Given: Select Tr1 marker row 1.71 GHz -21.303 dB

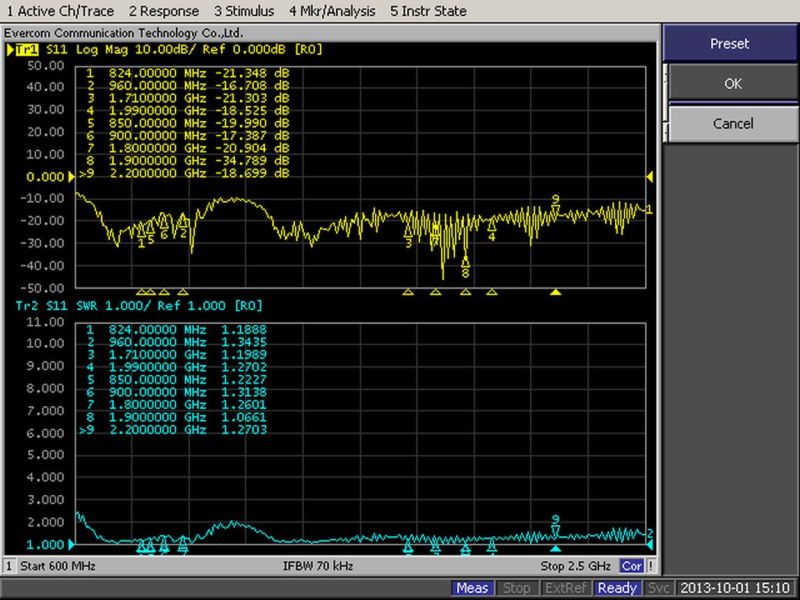Looking at the screenshot, I should click(187, 98).
